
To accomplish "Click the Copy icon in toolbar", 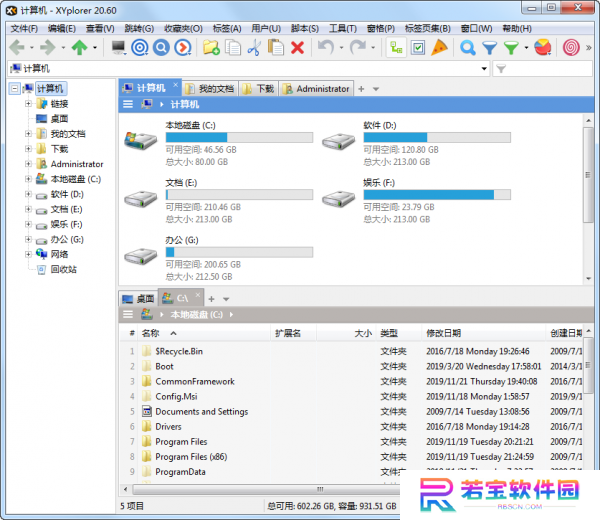I will click(x=233, y=47).
